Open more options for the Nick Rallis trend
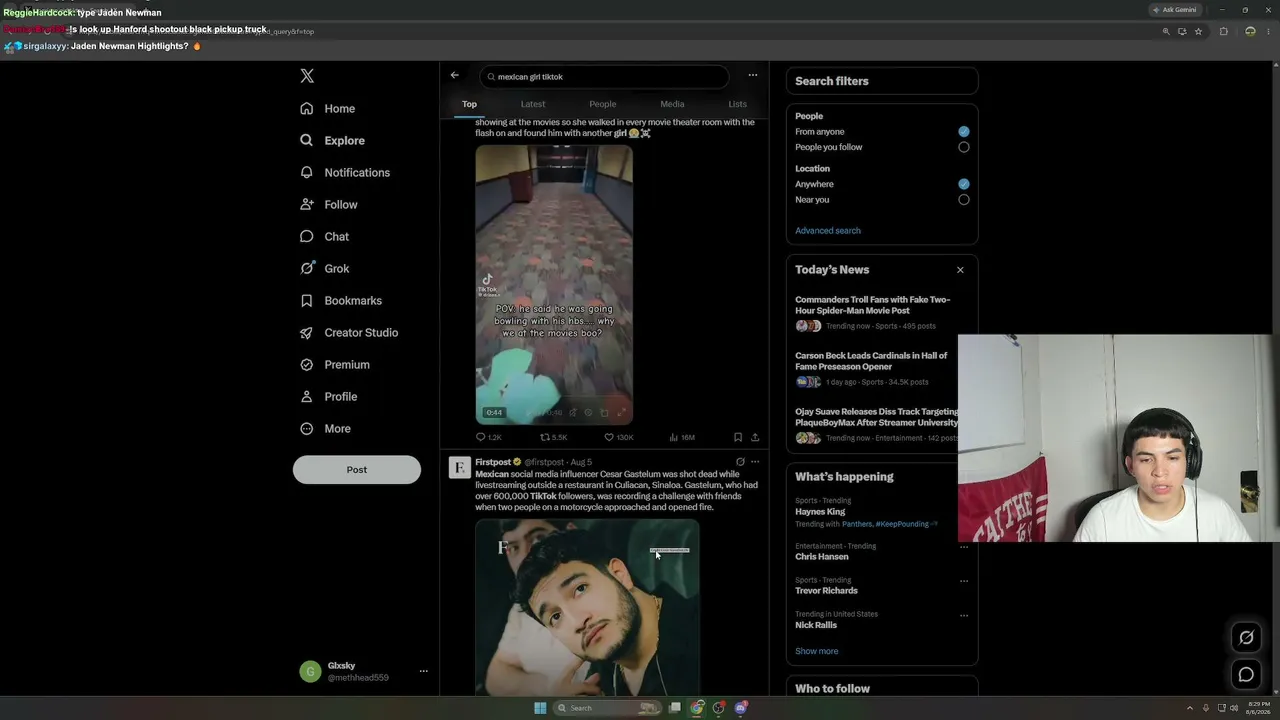 pyautogui.click(x=964, y=615)
